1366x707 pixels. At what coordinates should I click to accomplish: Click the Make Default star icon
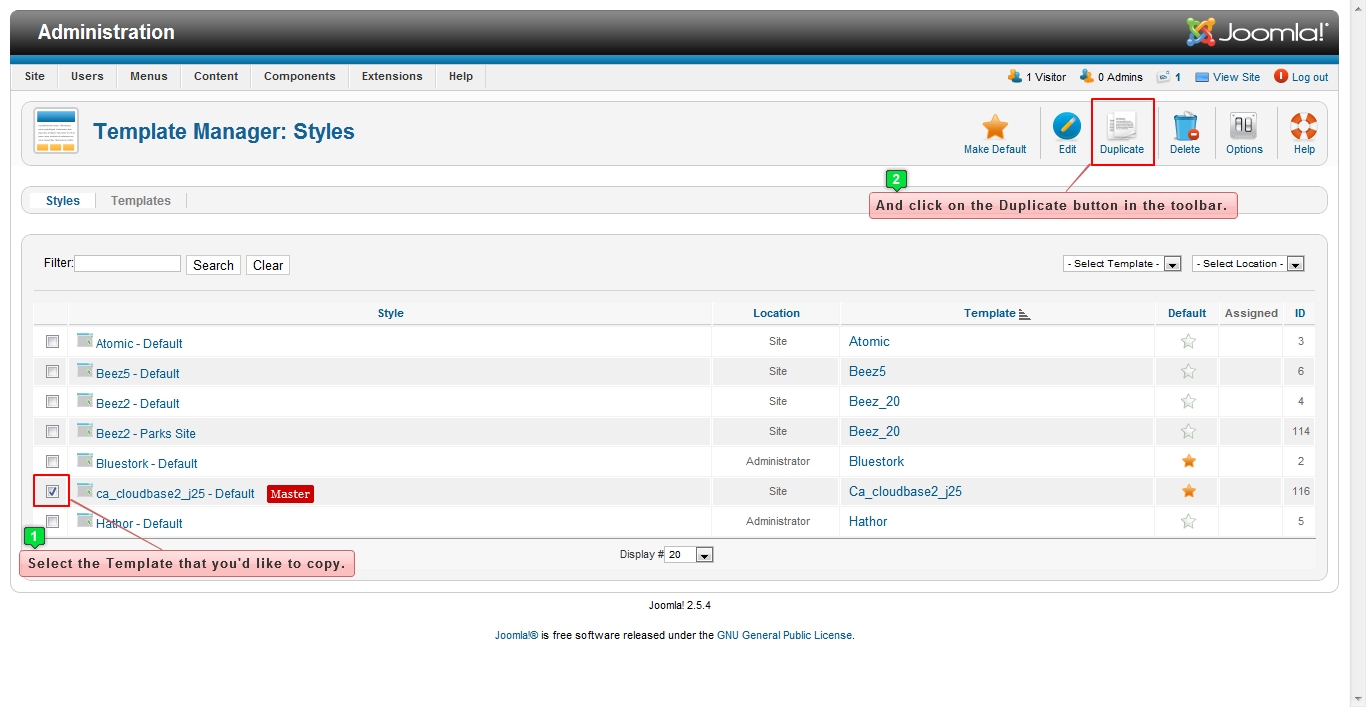[x=995, y=126]
